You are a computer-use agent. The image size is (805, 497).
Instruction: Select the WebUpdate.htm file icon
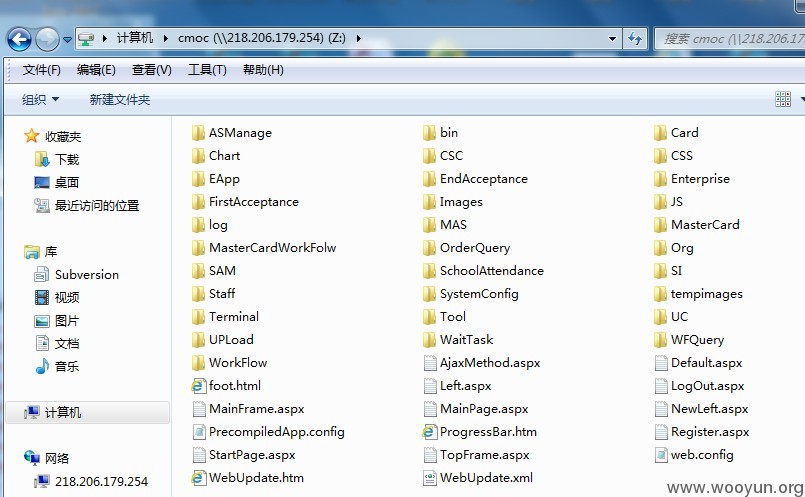coord(198,478)
